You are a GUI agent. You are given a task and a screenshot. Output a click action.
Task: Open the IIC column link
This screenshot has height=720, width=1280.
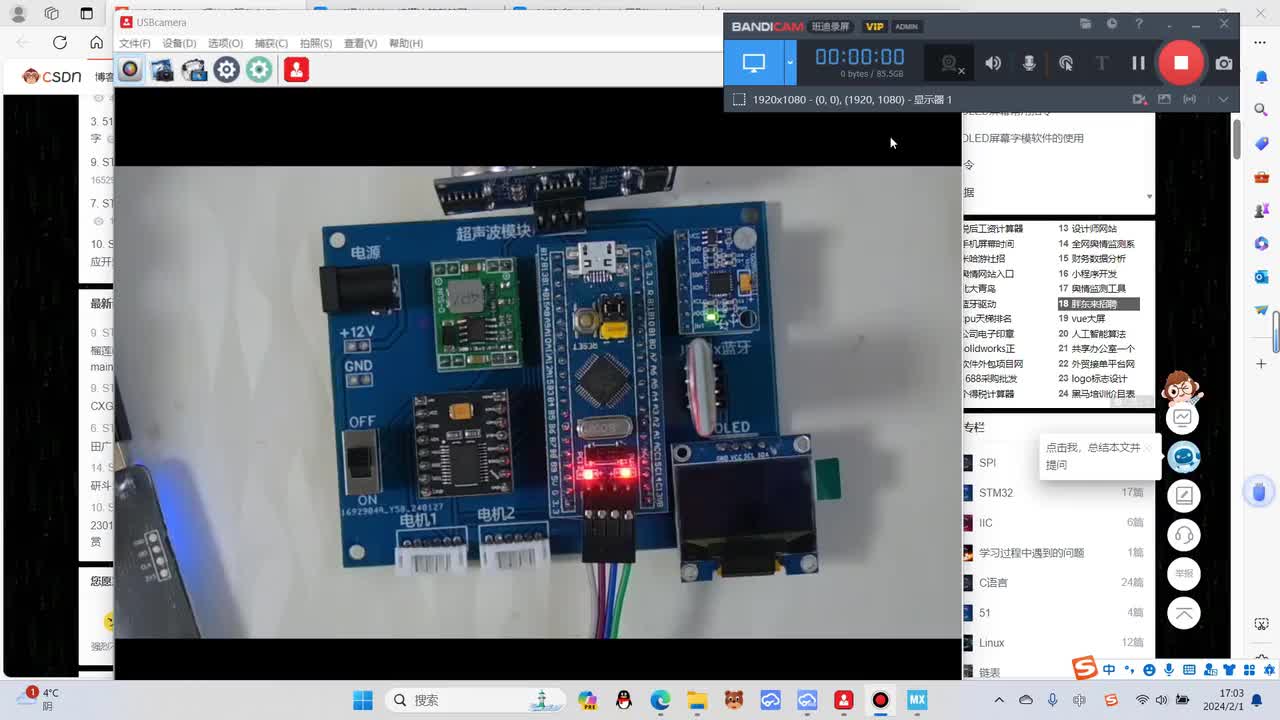click(x=986, y=523)
